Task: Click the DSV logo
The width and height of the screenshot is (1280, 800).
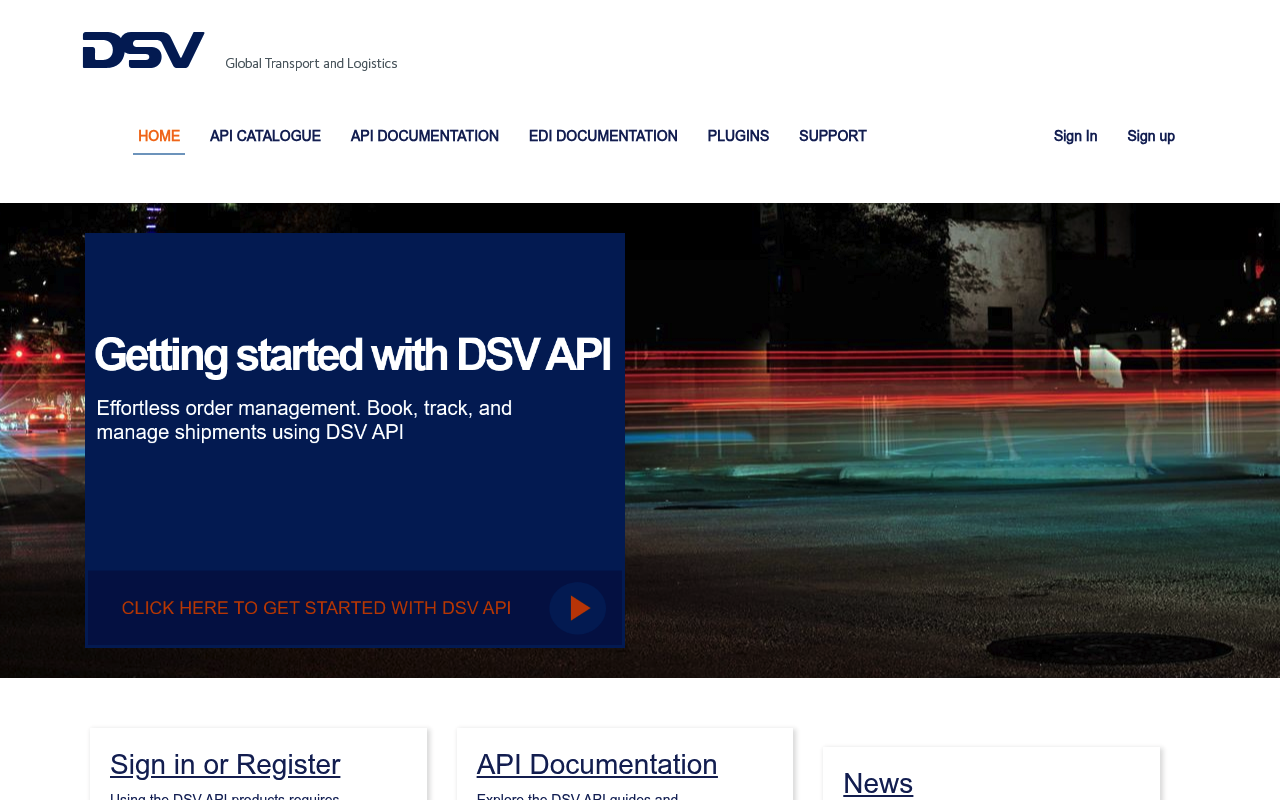Action: pos(143,50)
